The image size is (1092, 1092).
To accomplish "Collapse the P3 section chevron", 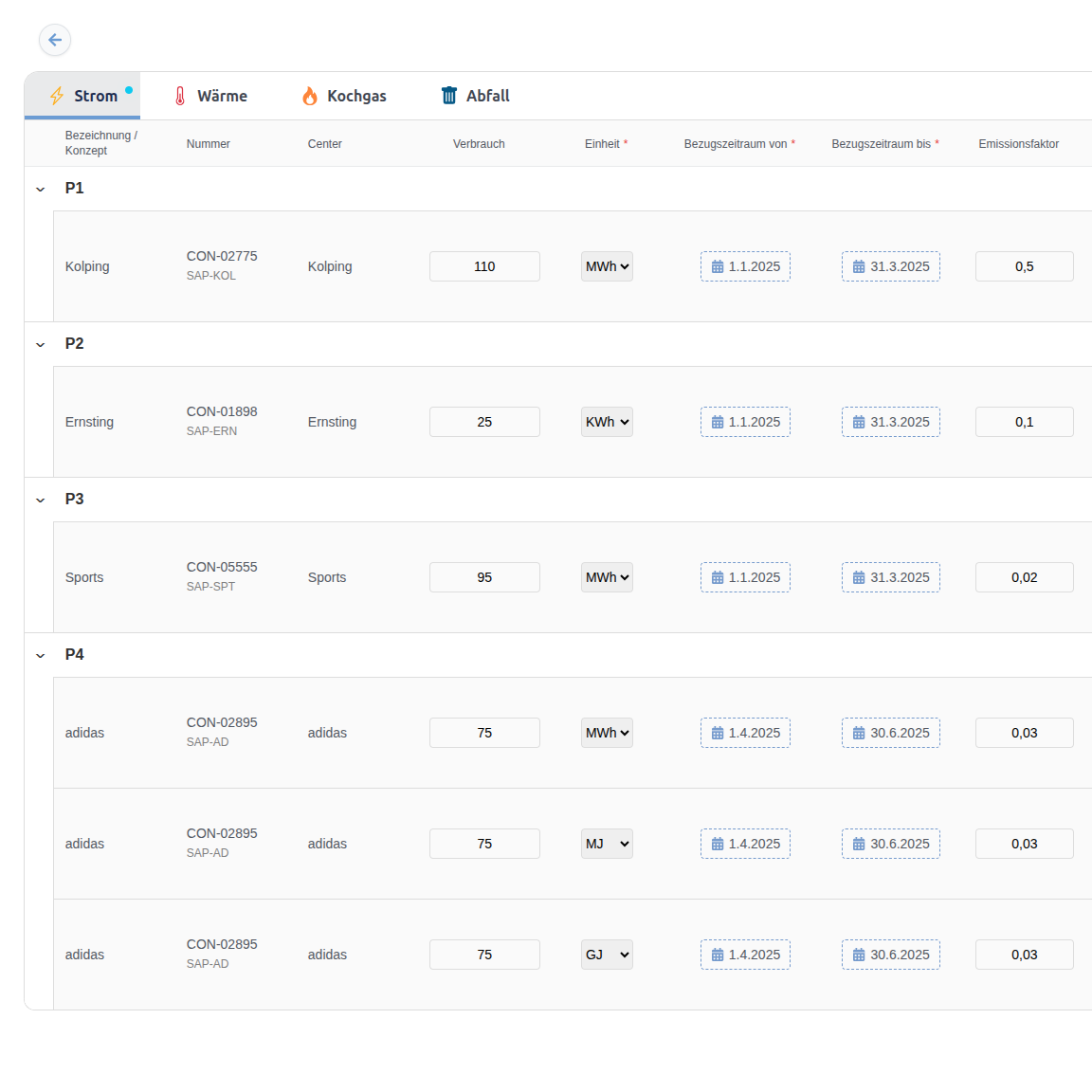I will pyautogui.click(x=40, y=500).
